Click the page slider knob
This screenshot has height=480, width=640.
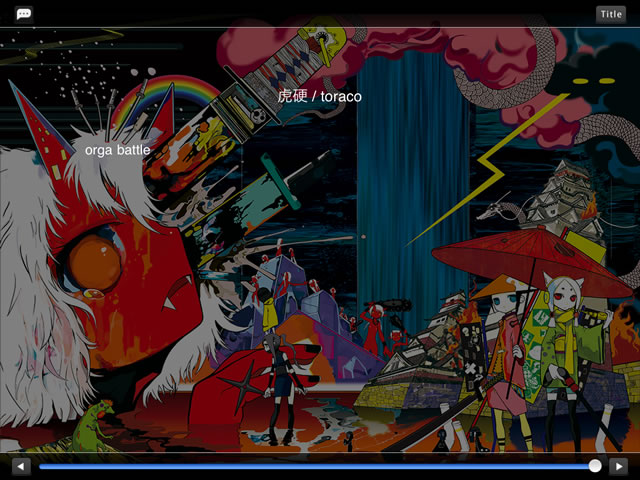[595, 466]
